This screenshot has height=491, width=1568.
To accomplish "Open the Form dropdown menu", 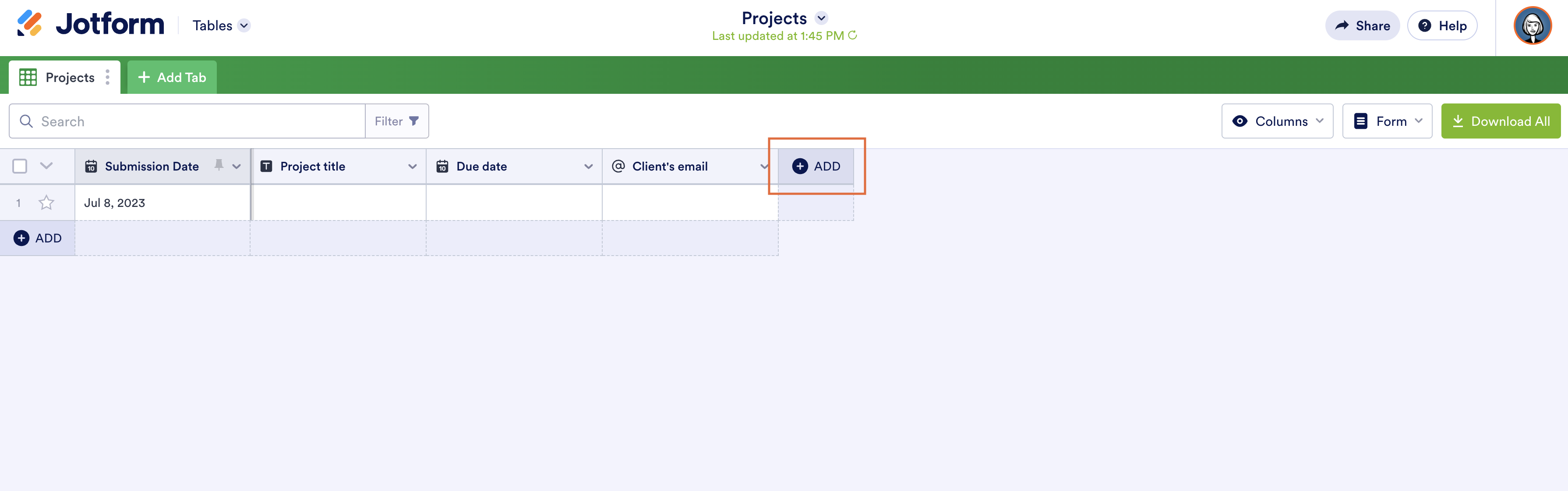I will pos(1387,121).
